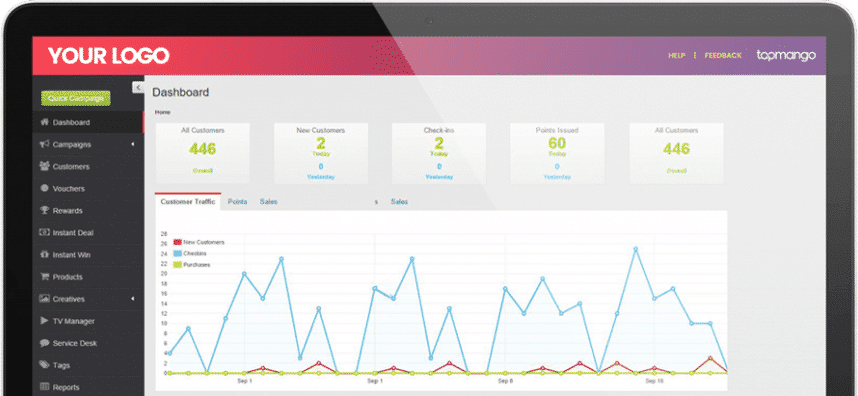858x396 pixels.
Task: Click the TV Manager play icon
Action: (x=44, y=321)
